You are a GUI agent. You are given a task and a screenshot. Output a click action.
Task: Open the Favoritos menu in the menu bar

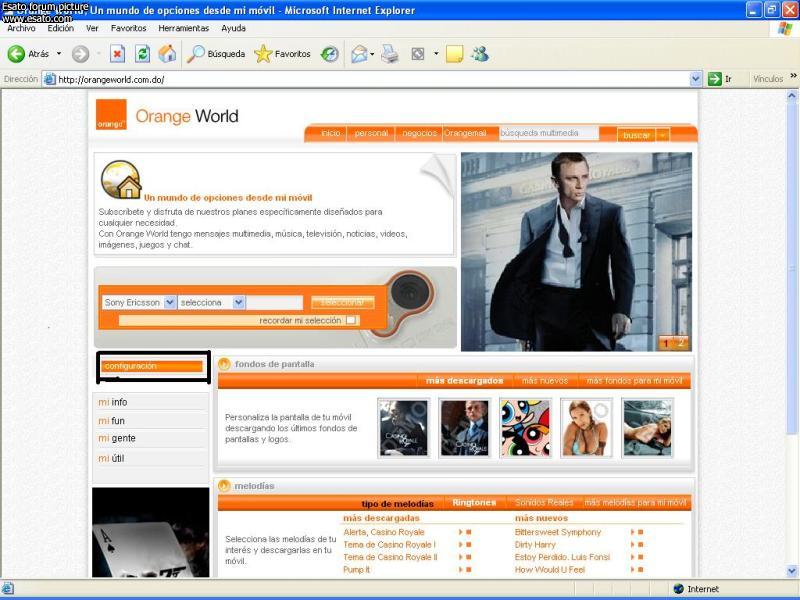coord(129,28)
